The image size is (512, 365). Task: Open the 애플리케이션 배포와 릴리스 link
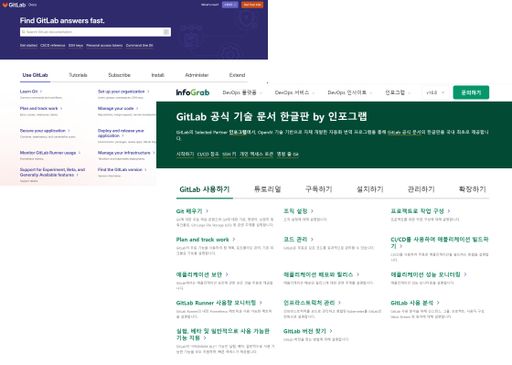click(321, 274)
